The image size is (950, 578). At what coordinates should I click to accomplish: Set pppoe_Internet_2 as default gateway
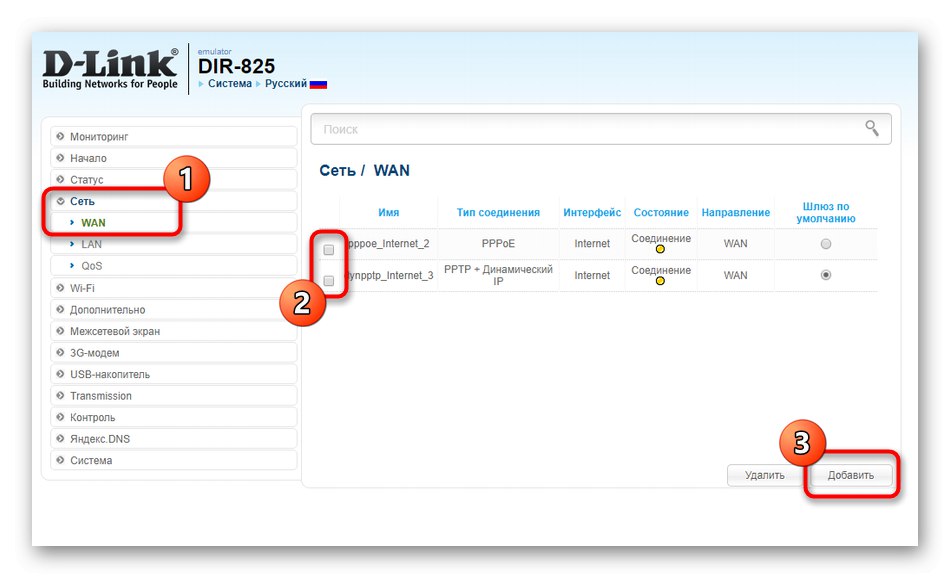click(825, 244)
